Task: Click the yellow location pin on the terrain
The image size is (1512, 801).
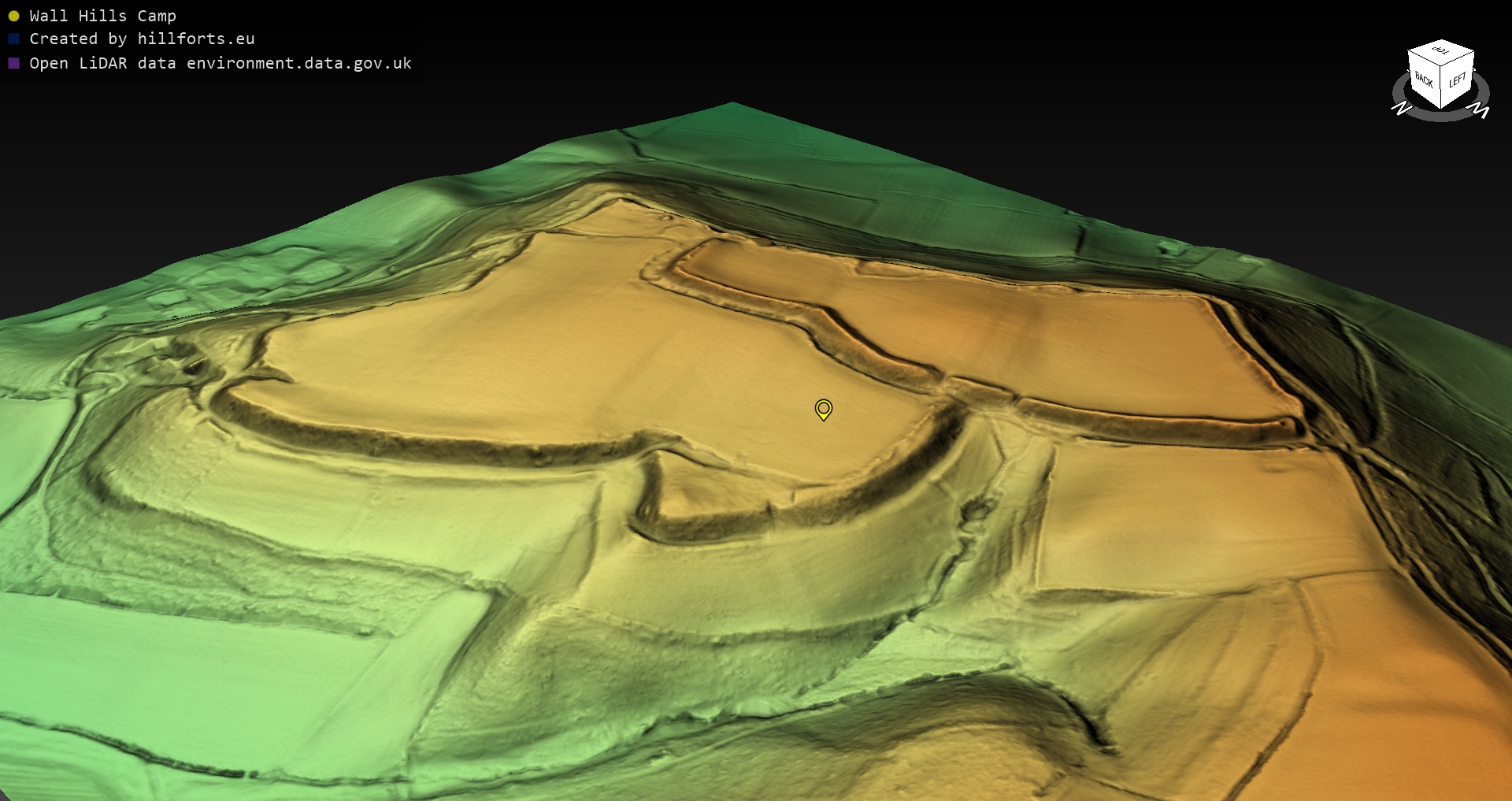Action: tap(823, 409)
